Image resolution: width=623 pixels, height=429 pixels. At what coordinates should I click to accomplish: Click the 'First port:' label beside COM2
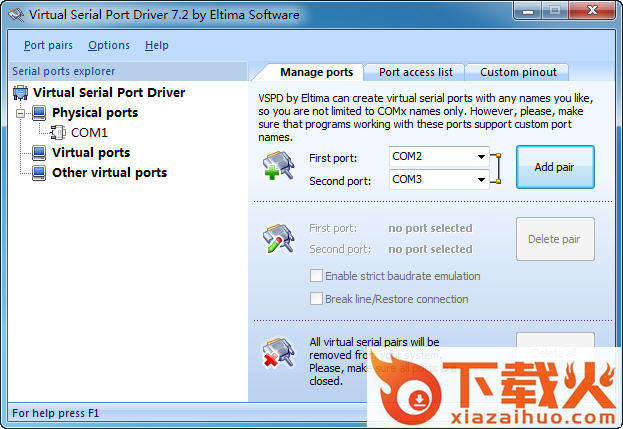(x=333, y=158)
